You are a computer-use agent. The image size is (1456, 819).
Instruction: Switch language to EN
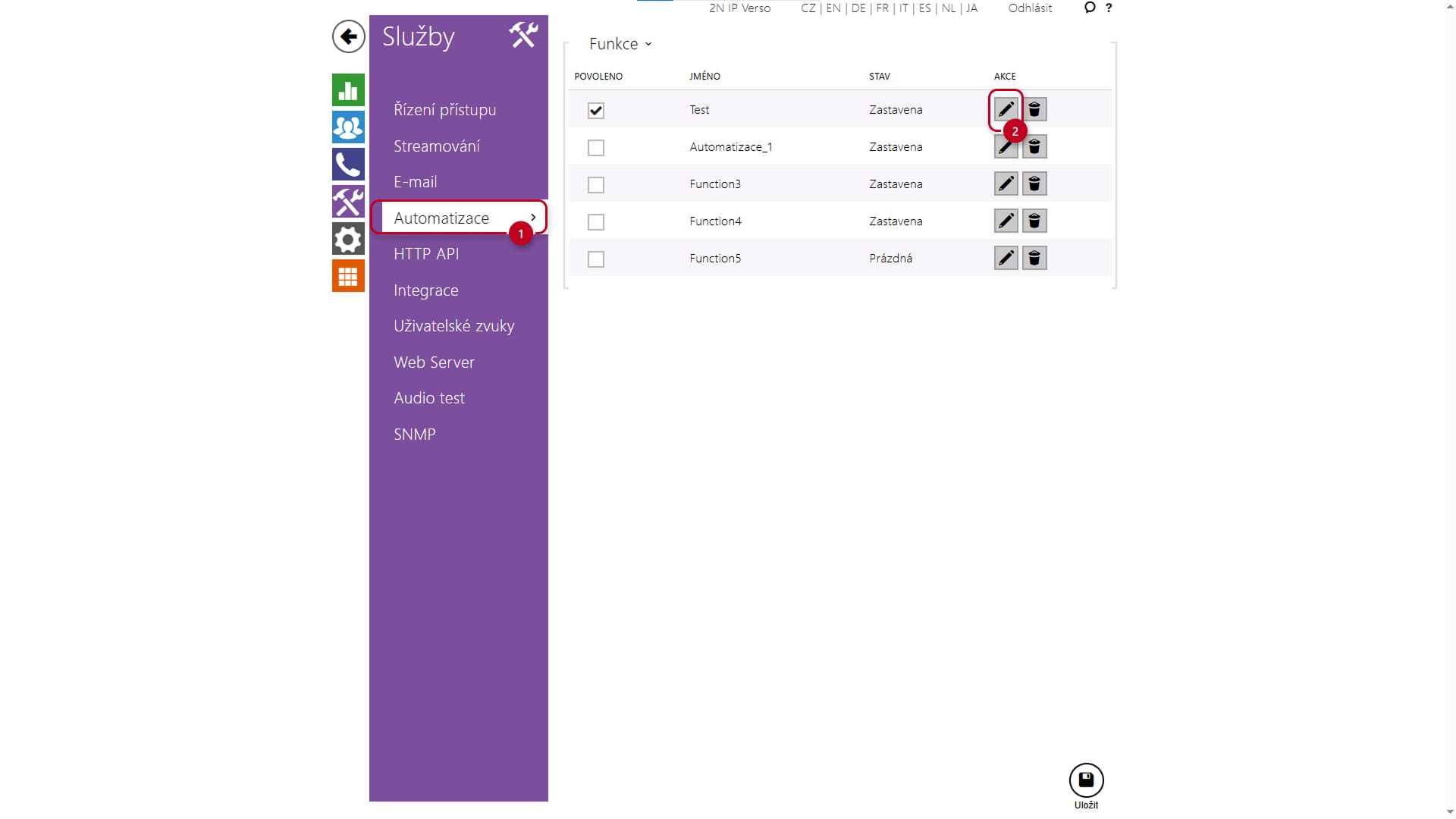coord(833,8)
